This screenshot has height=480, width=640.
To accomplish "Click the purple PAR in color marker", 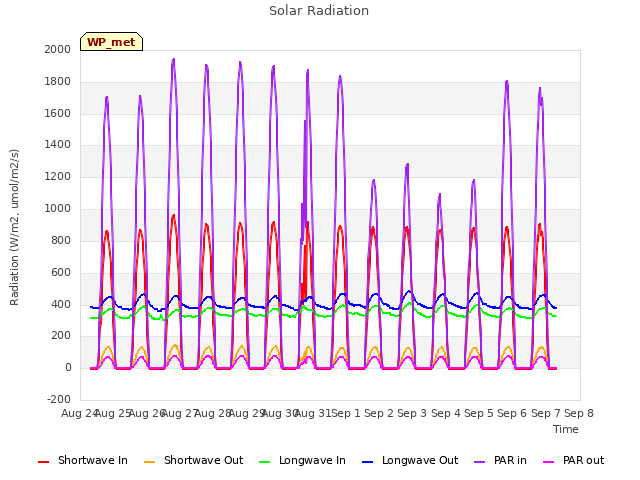I will click(480, 462).
